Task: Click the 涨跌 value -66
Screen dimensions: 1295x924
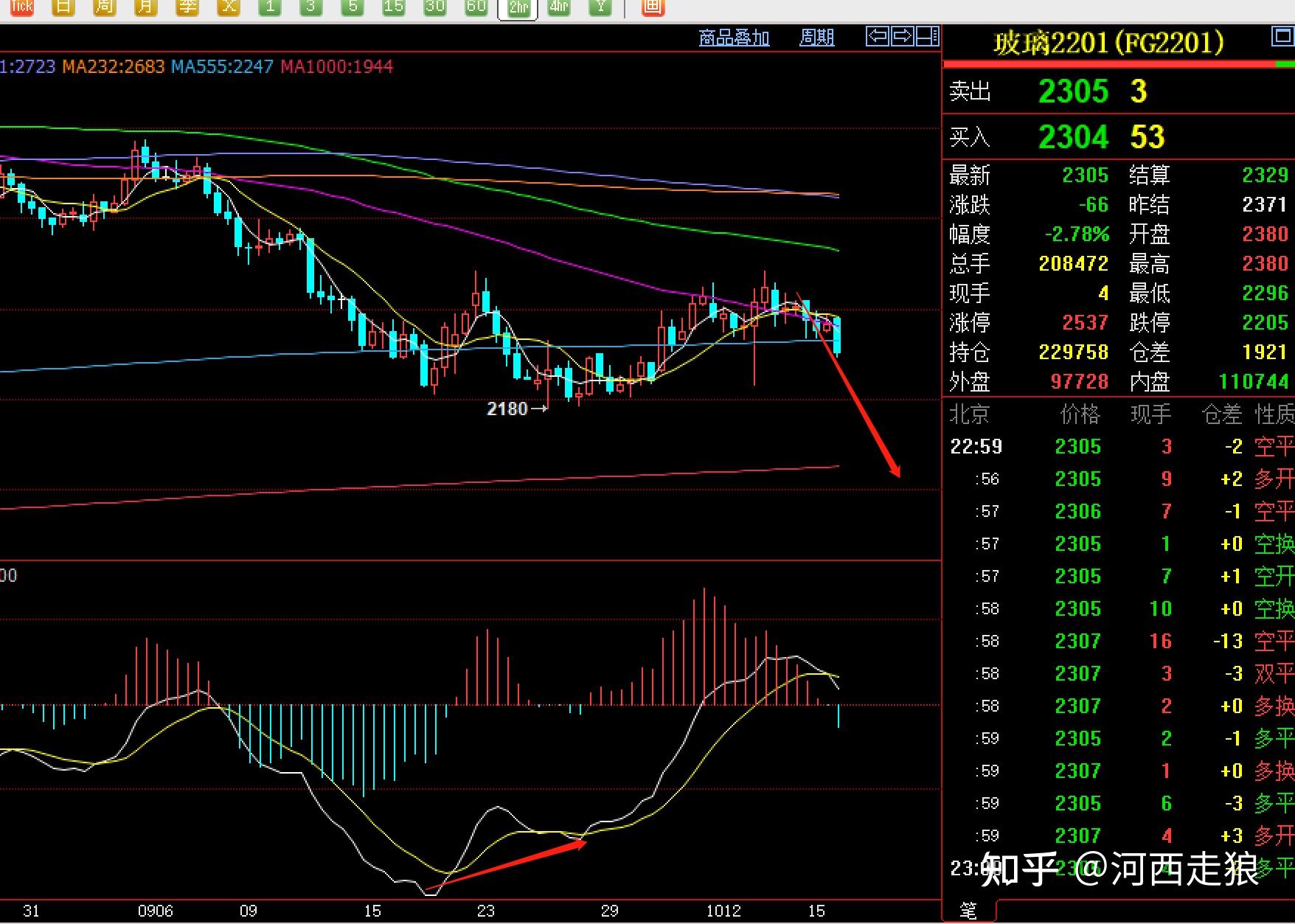Action: (x=1093, y=205)
